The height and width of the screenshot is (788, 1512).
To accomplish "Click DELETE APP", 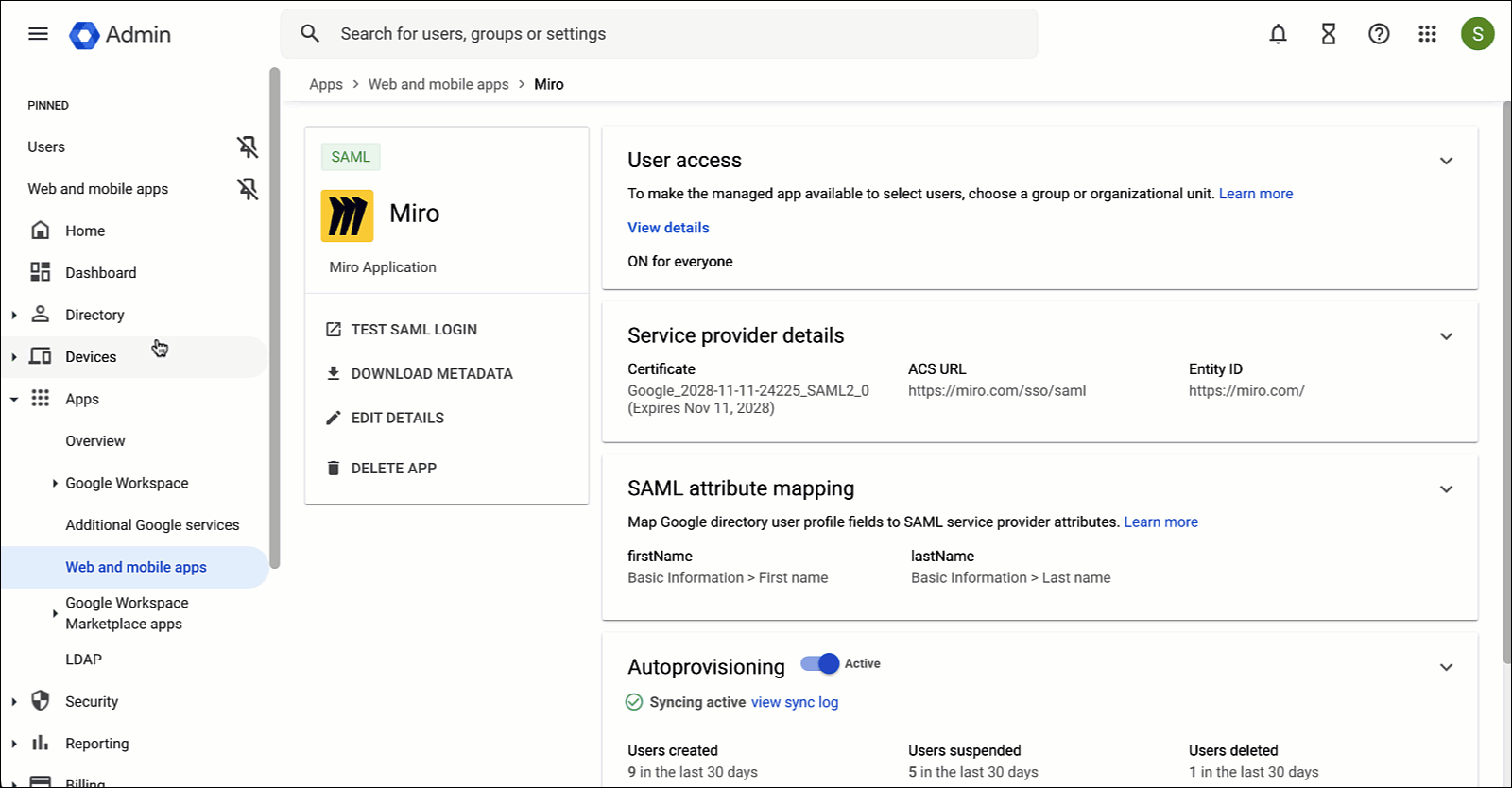I will tap(394, 468).
